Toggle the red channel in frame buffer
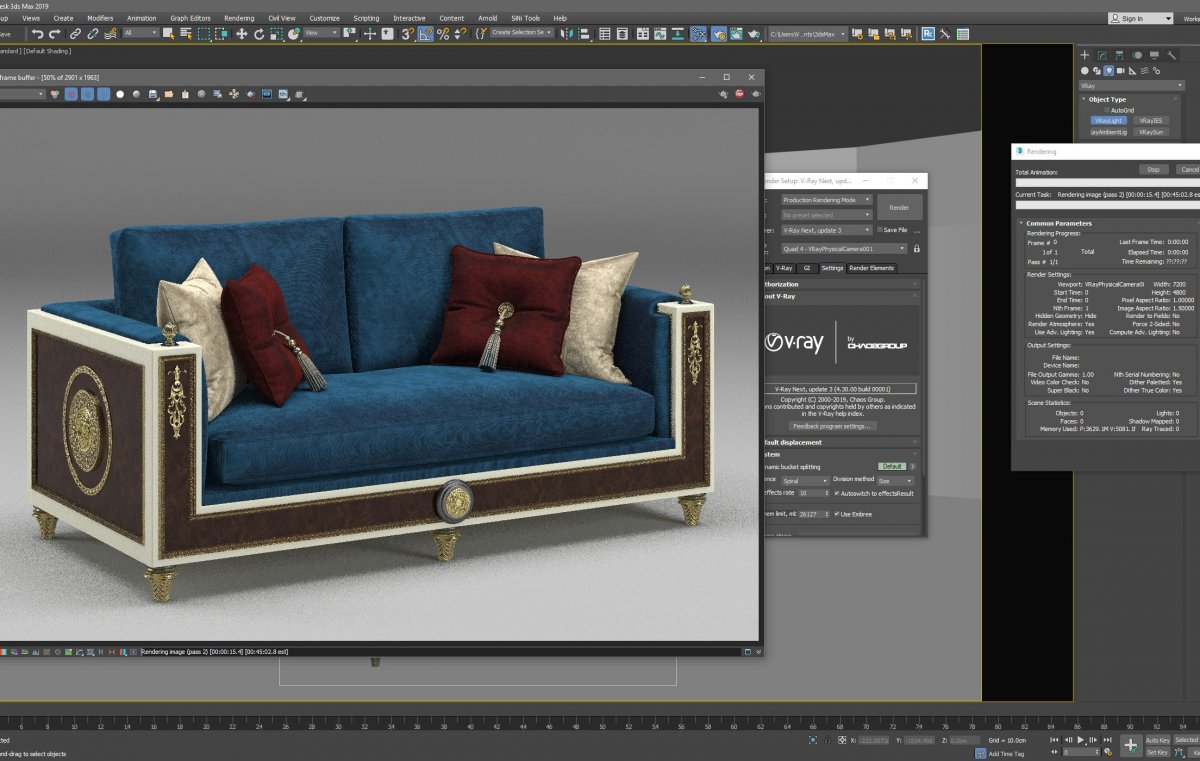The width and height of the screenshot is (1200, 761). coord(71,94)
